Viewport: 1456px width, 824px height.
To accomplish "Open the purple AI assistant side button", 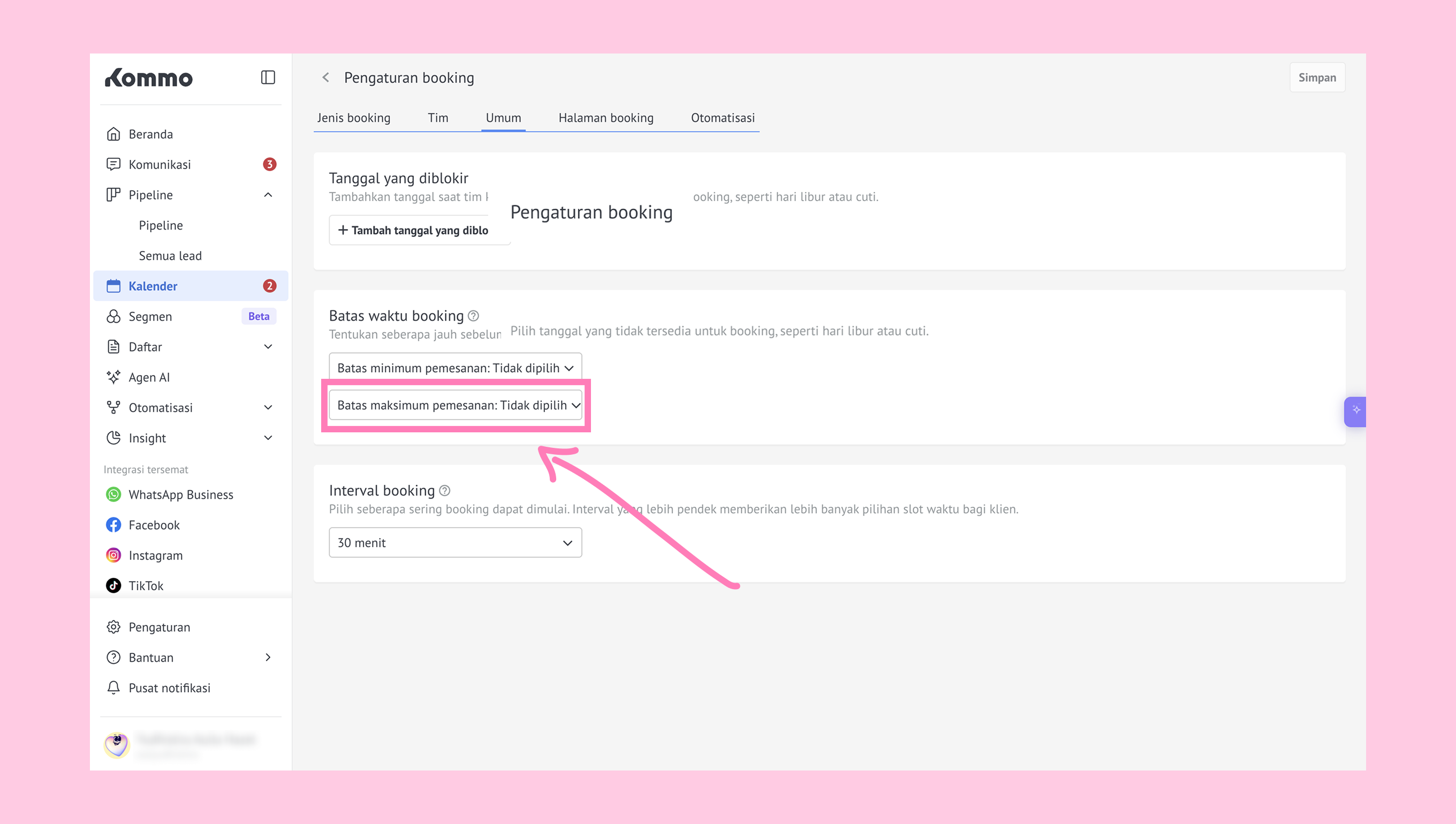I will click(1355, 411).
